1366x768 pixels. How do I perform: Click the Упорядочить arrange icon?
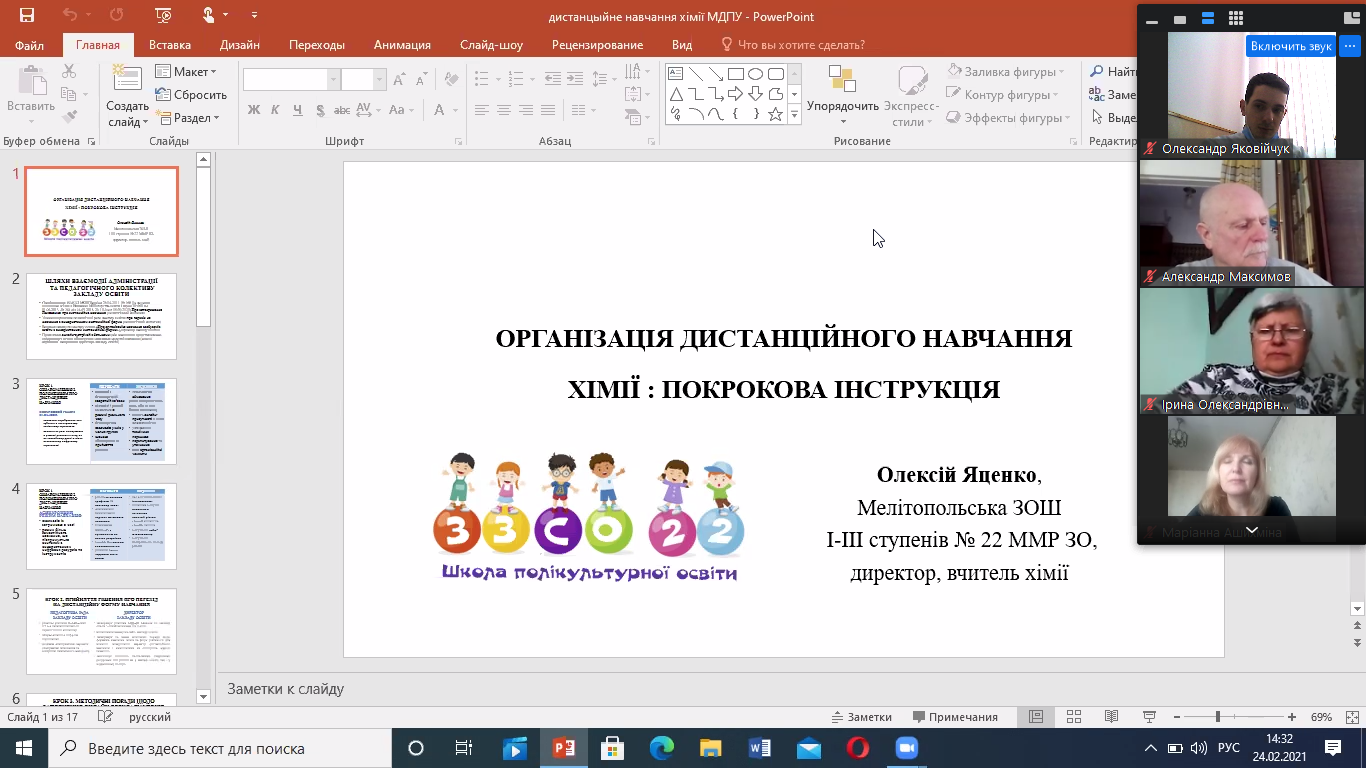(842, 80)
